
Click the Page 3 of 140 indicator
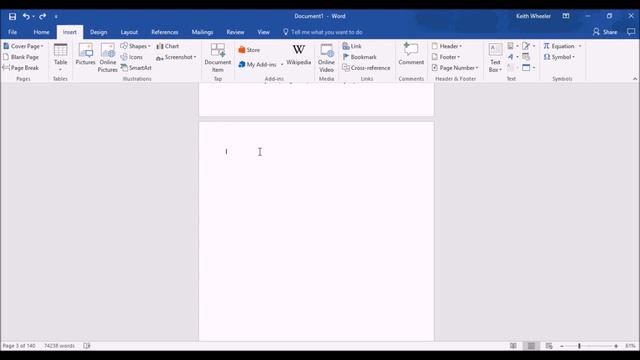tap(19, 346)
